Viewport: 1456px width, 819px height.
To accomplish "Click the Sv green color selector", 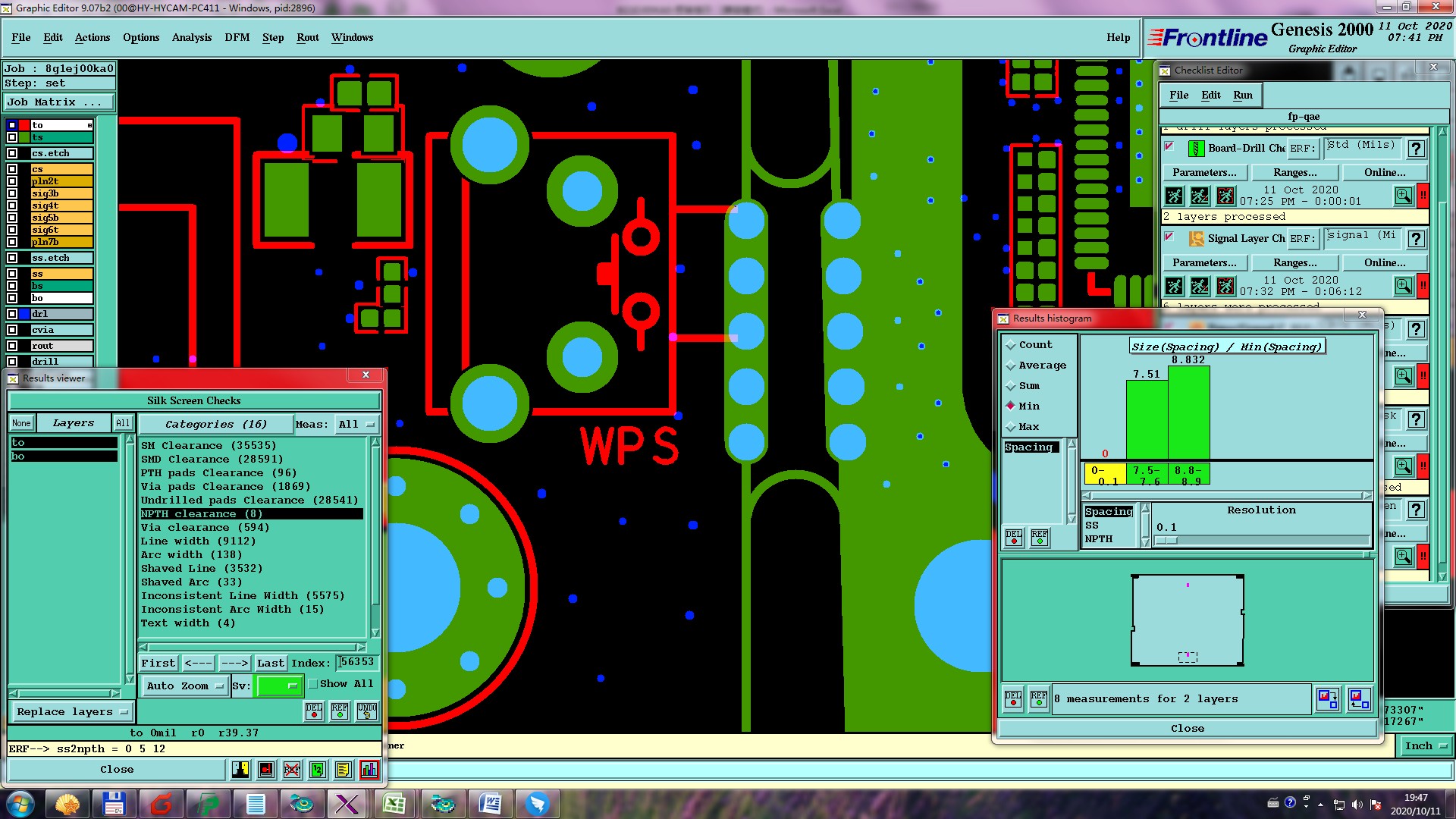I will 279,686.
